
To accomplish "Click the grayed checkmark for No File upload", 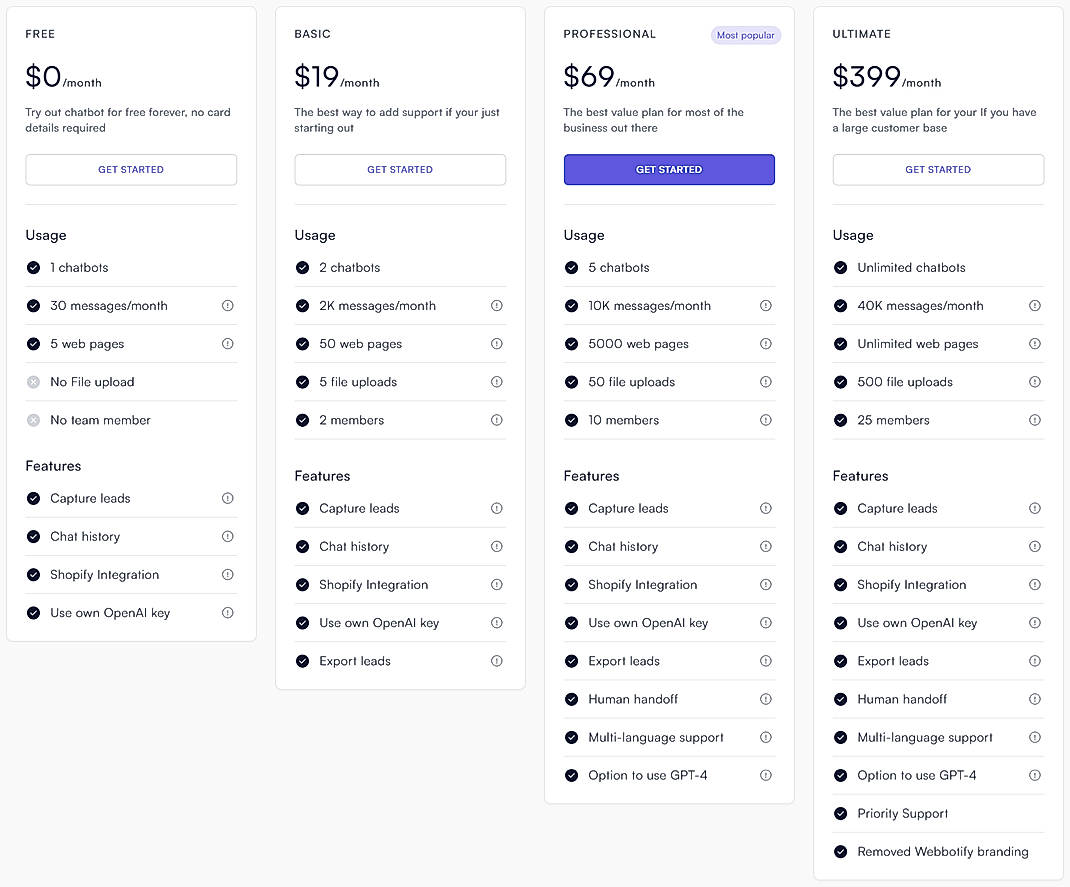I will pos(33,381).
